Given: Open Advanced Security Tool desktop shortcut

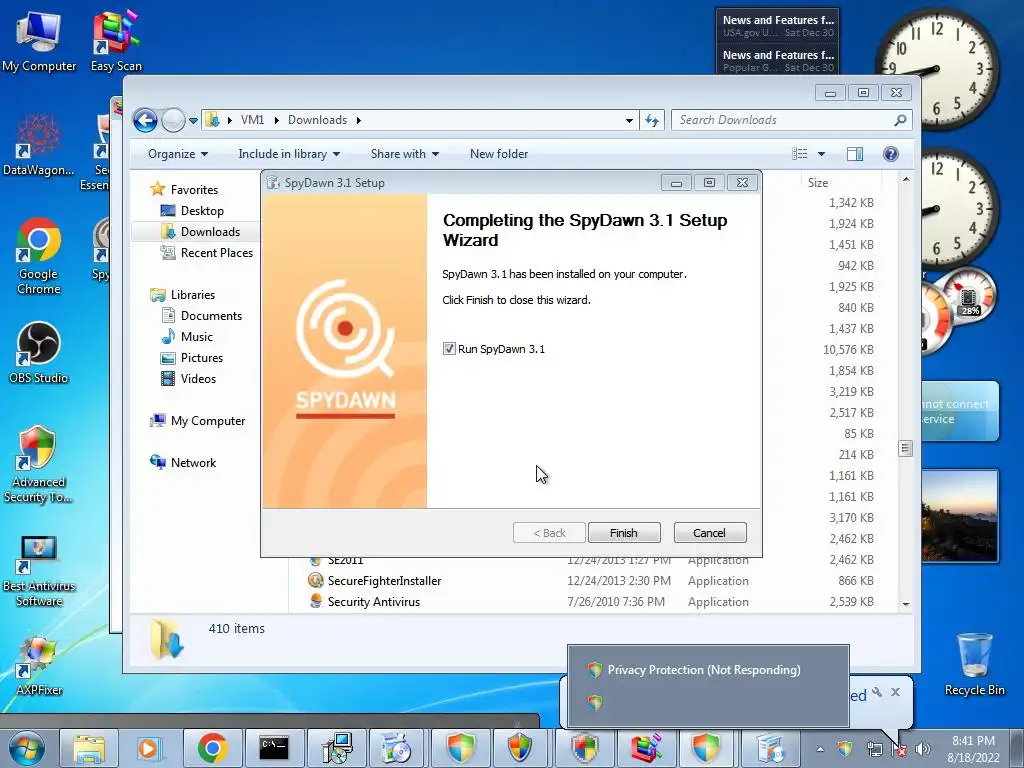Looking at the screenshot, I should pos(39,464).
